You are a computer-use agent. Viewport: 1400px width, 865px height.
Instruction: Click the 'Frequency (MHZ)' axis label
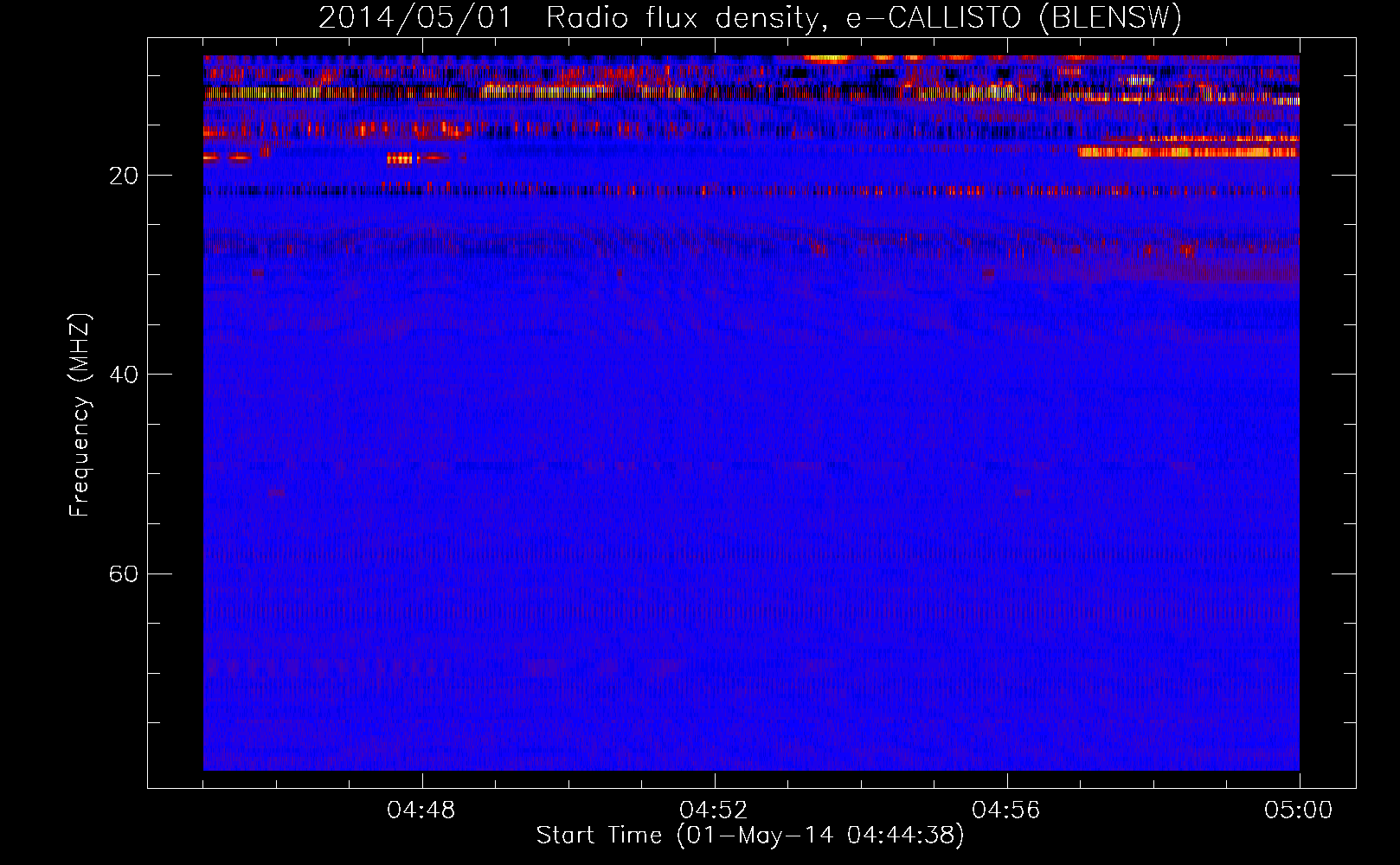79,415
